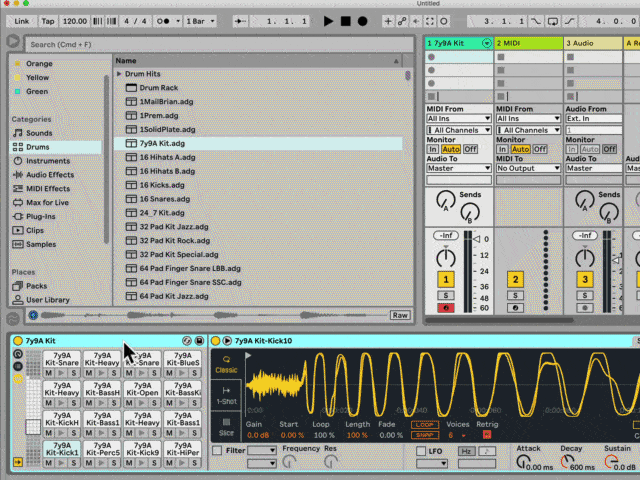
Task: Select Drum Rack in the browser
Action: click(158, 88)
